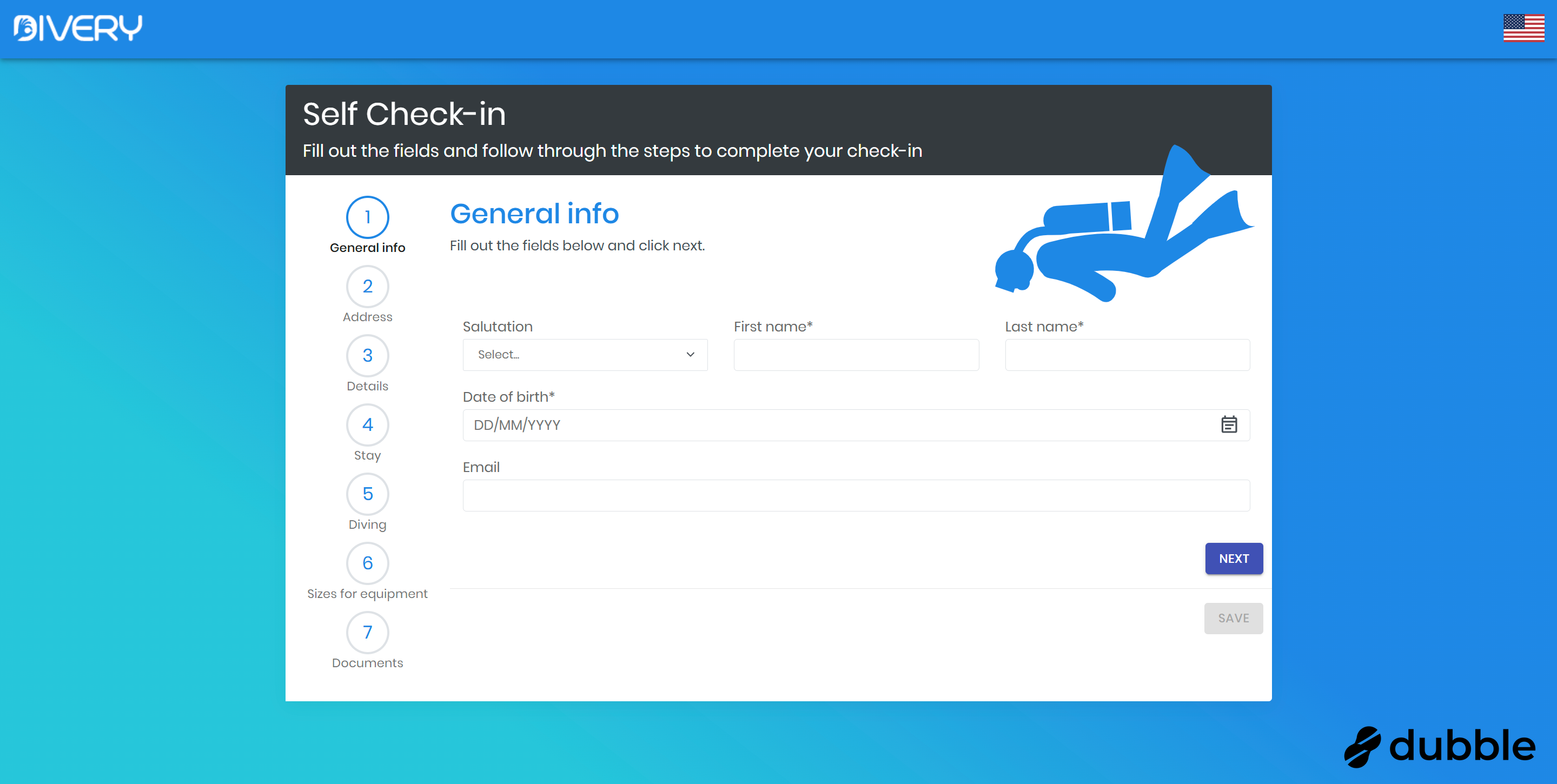
Task: Click into the Email field
Action: tap(856, 495)
